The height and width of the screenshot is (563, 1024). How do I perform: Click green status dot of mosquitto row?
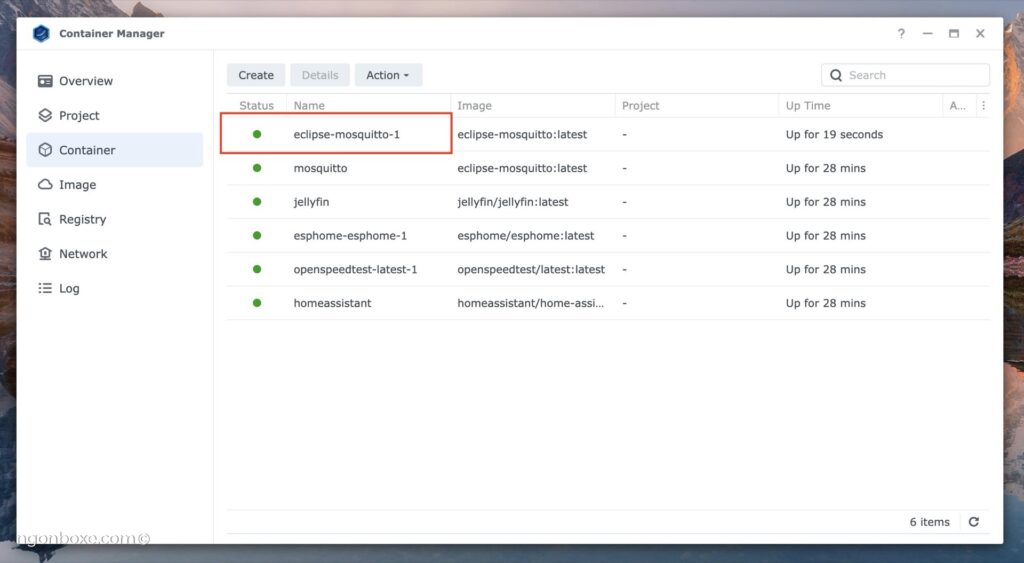[257, 168]
